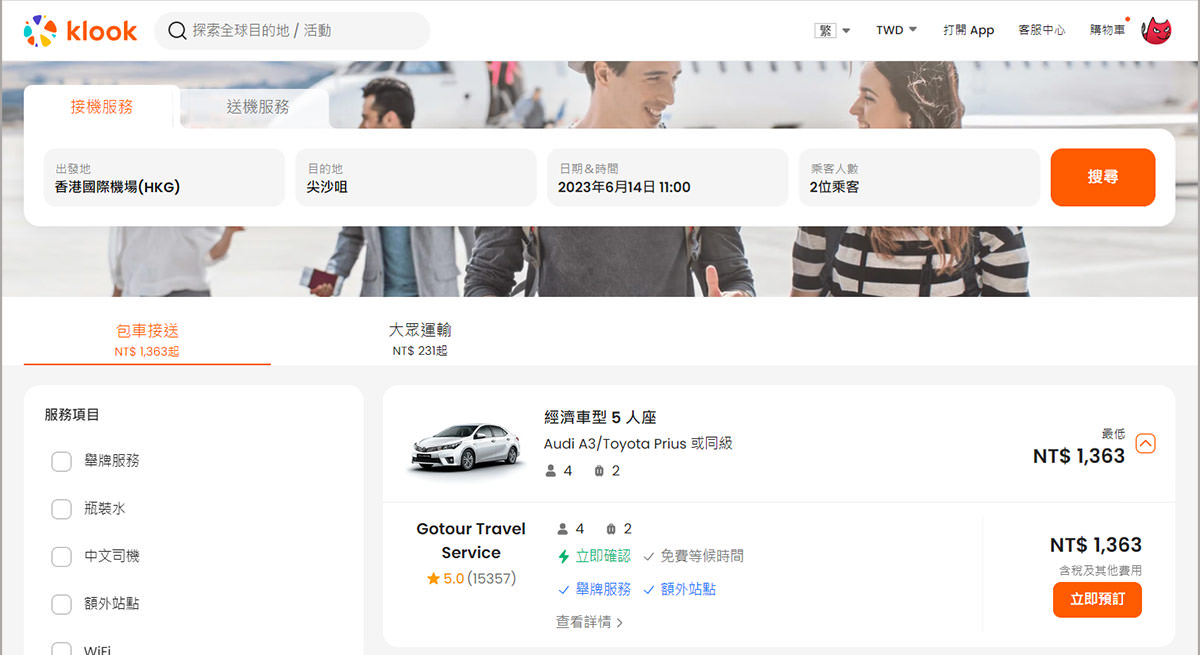Viewport: 1200px width, 655px height.
Task: Switch to the 送機服務 tab
Action: [x=257, y=107]
